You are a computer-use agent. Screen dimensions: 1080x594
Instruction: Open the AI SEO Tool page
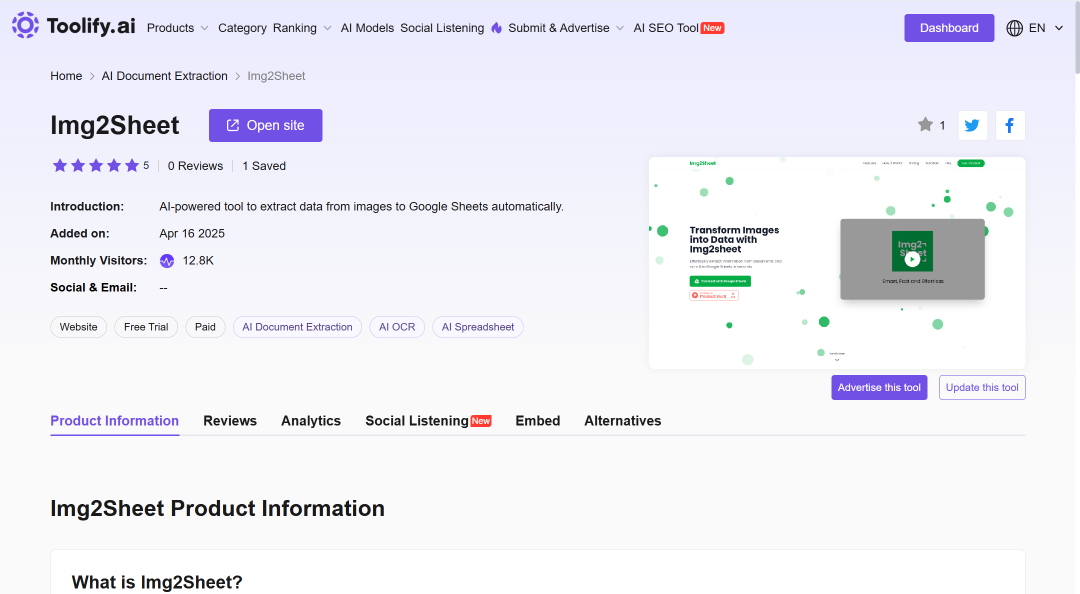point(678,28)
